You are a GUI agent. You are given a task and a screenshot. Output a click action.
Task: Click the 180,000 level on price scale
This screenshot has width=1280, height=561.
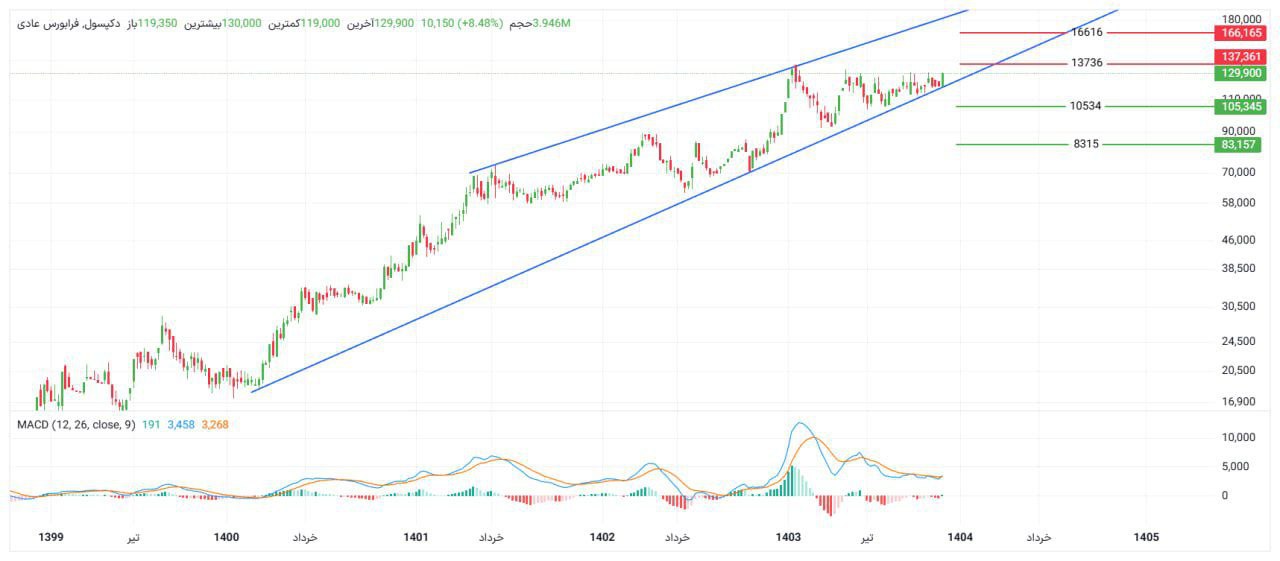[1238, 20]
